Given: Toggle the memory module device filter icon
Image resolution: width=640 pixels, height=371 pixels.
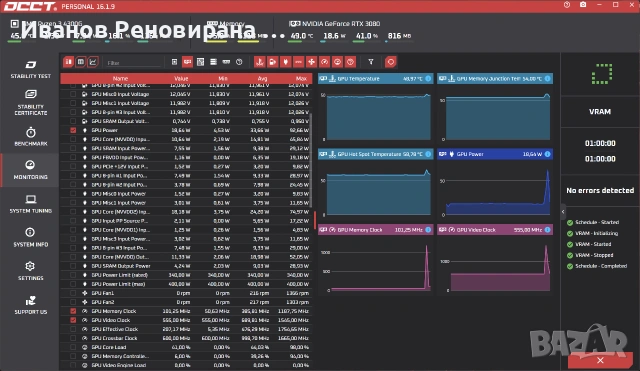Looking at the screenshot, I should click(226, 62).
